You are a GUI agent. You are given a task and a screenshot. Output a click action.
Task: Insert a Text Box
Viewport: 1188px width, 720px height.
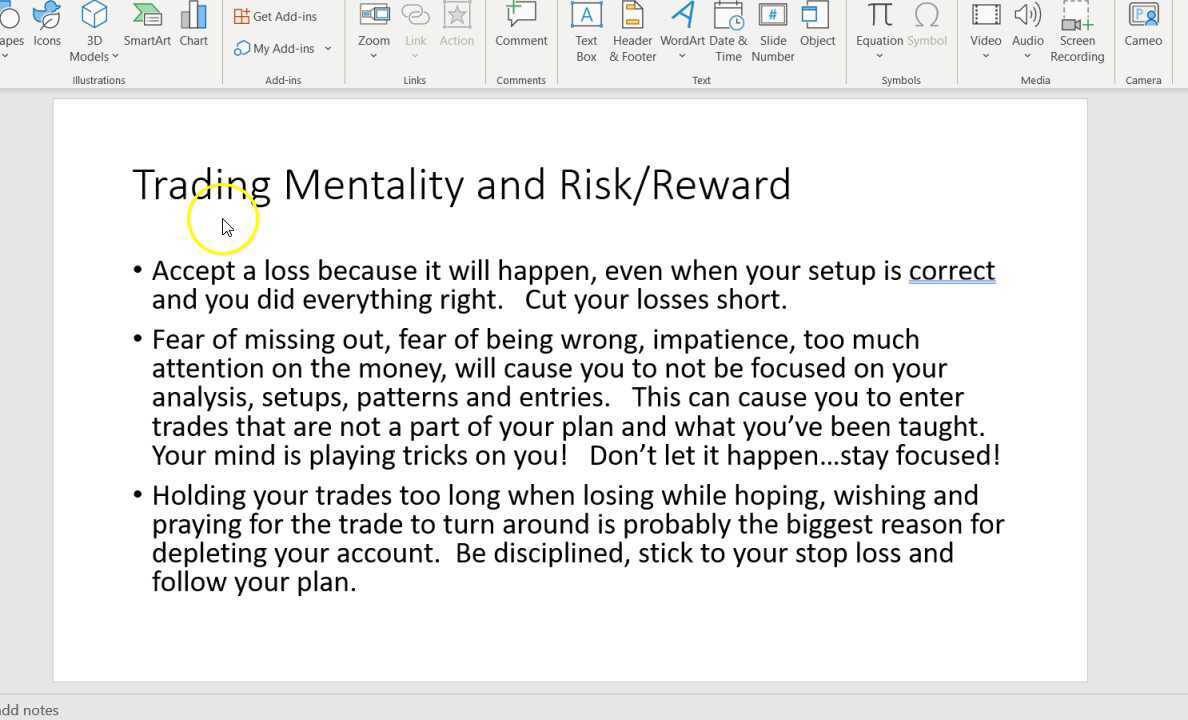point(586,33)
